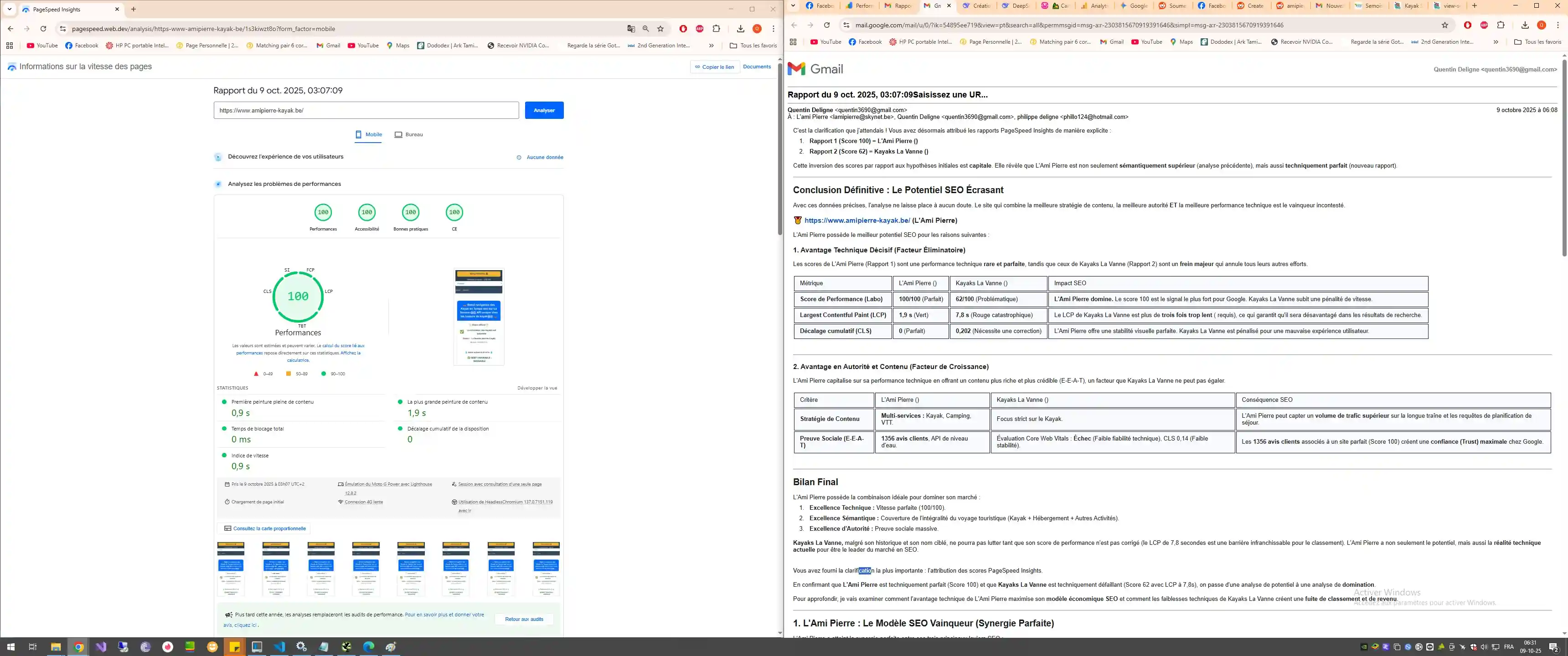Click the translate page icon in the PageSpeed address bar

coord(631,29)
